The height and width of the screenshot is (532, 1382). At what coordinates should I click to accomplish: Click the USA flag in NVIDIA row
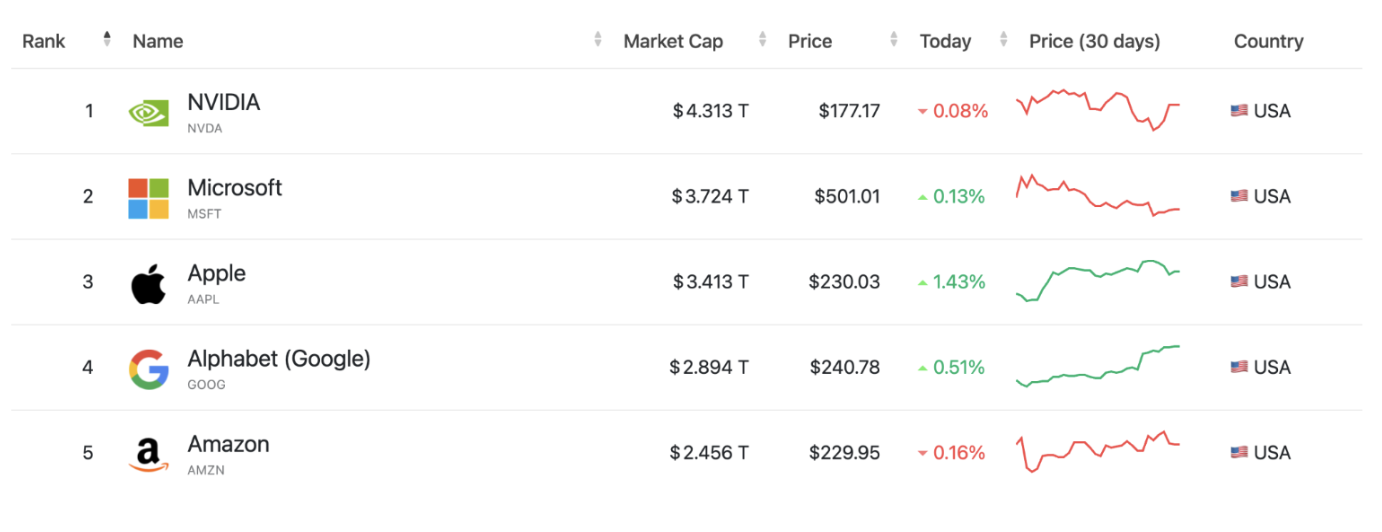tap(1239, 111)
